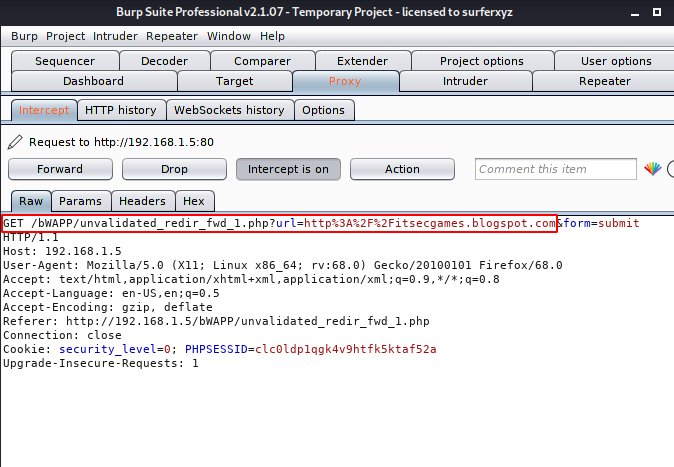The width and height of the screenshot is (674, 467).
Task: Open the Window menu
Action: (229, 36)
